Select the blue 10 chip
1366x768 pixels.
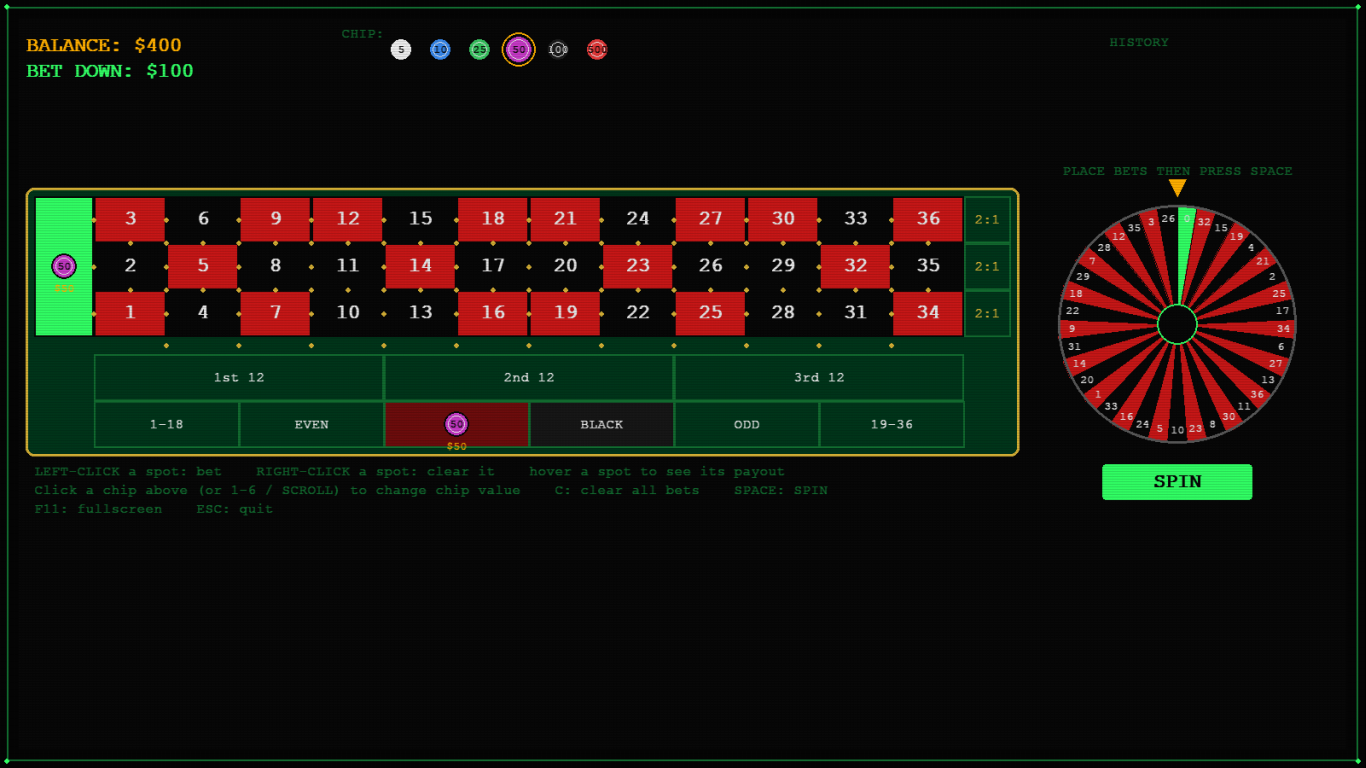440,49
